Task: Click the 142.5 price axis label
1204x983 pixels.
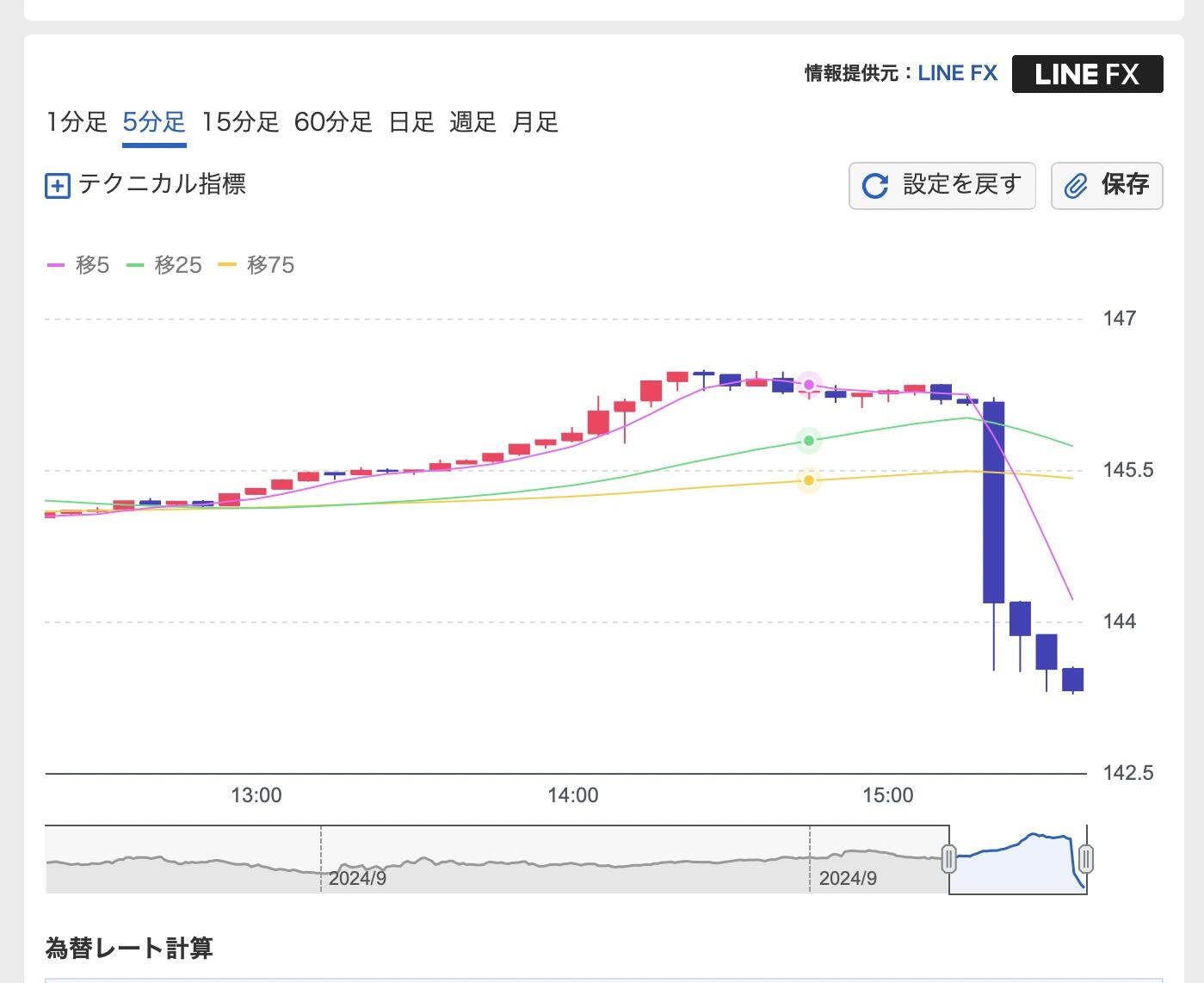Action: tap(1128, 773)
